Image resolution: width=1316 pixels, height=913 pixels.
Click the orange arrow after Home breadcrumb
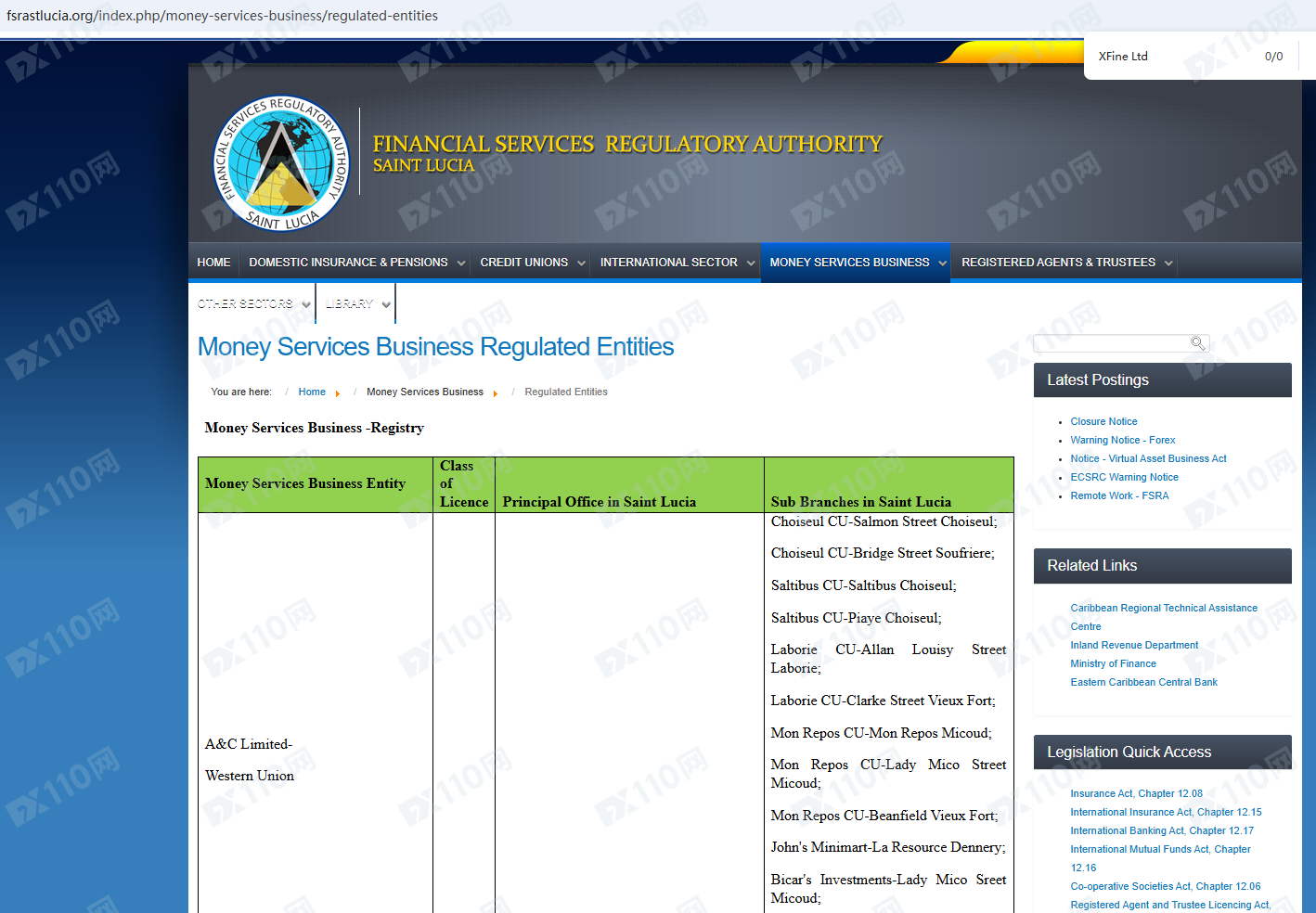pos(338,393)
